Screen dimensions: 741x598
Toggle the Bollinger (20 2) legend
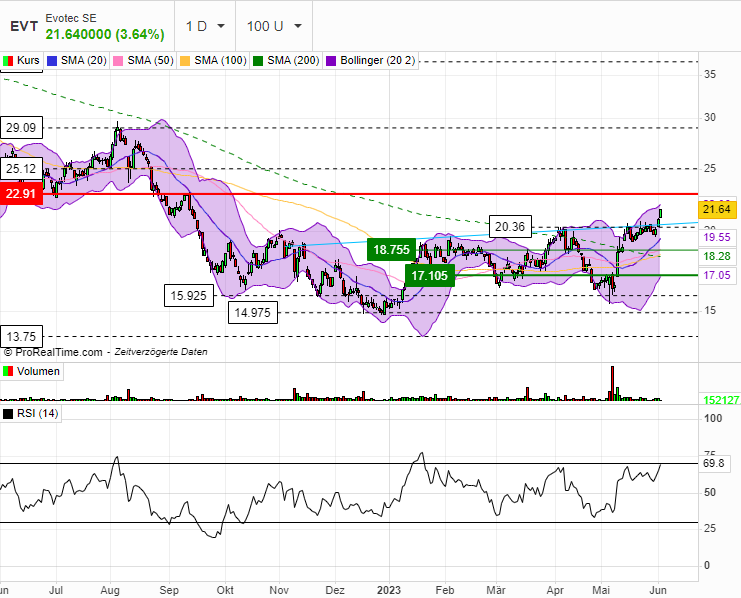pyautogui.click(x=371, y=61)
